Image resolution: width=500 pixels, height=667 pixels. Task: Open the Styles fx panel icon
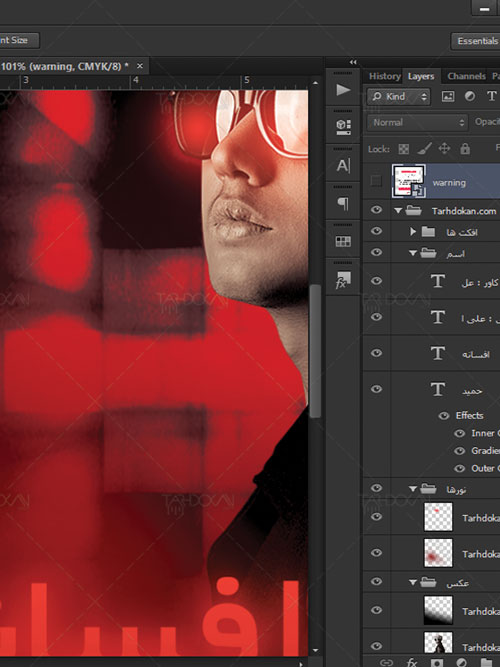343,280
